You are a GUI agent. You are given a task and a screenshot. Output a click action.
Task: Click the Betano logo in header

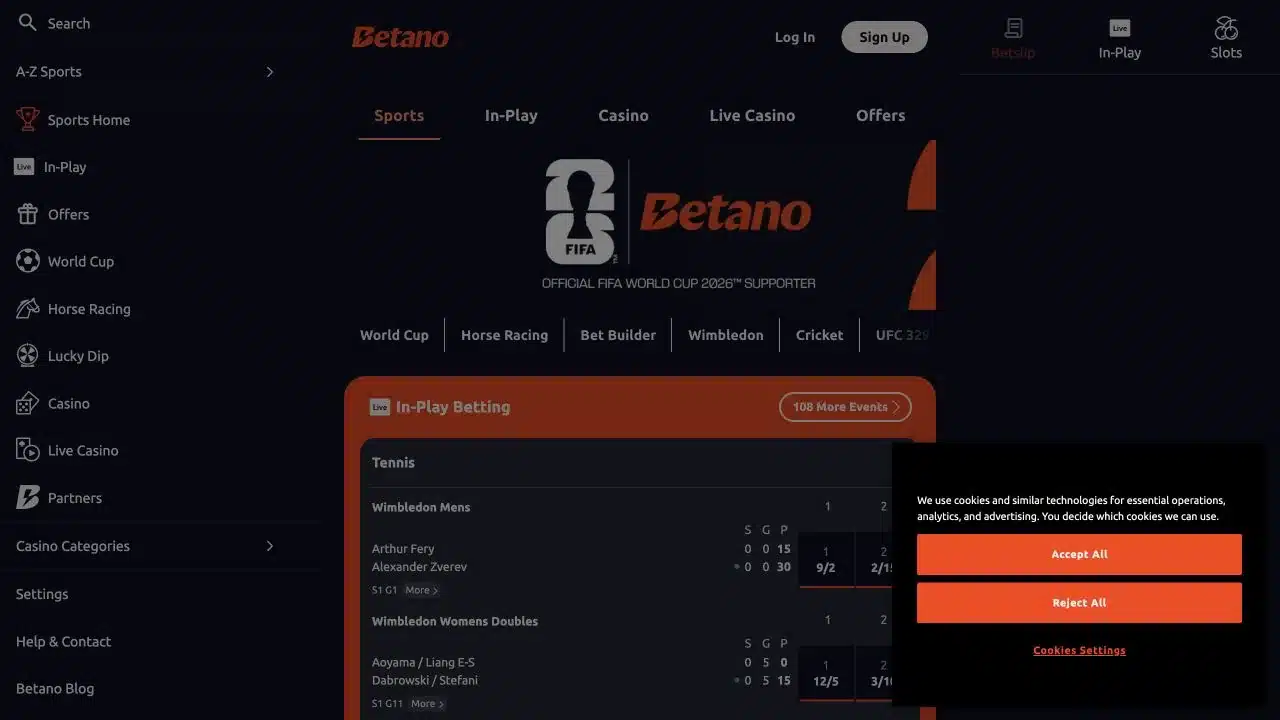pyautogui.click(x=400, y=37)
